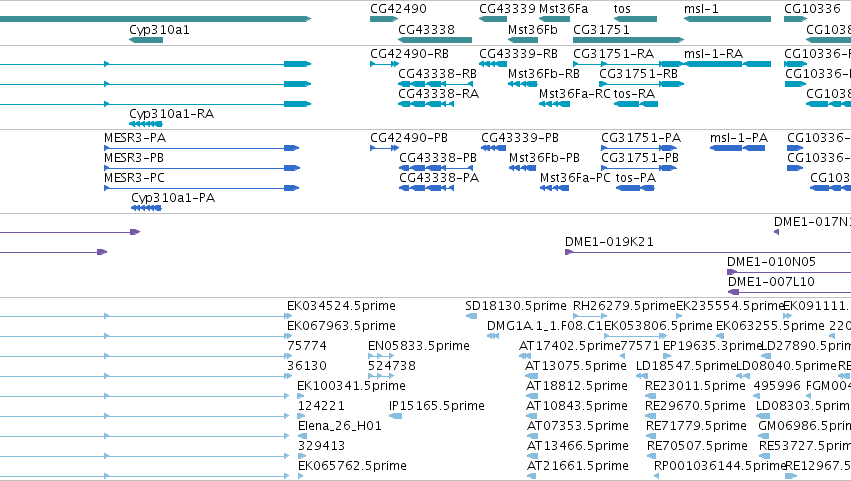Click the AT17402.5prime EST label
851x481 pixels.
pyautogui.click(x=569, y=346)
